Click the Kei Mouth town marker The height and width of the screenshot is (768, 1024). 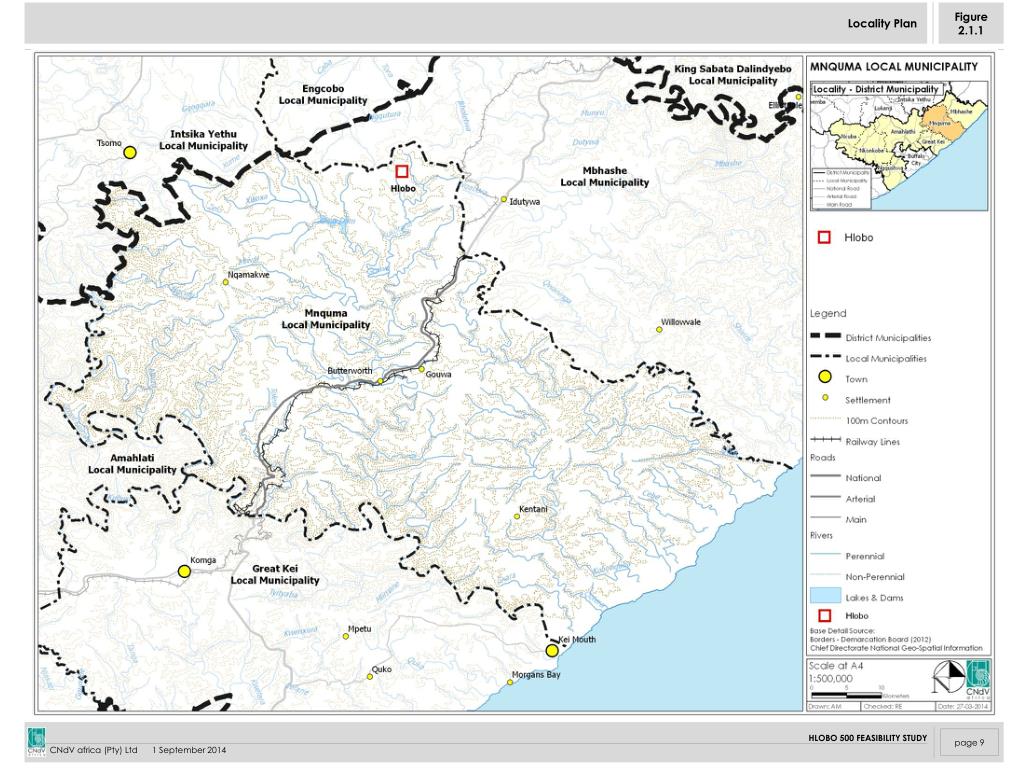[x=552, y=650]
